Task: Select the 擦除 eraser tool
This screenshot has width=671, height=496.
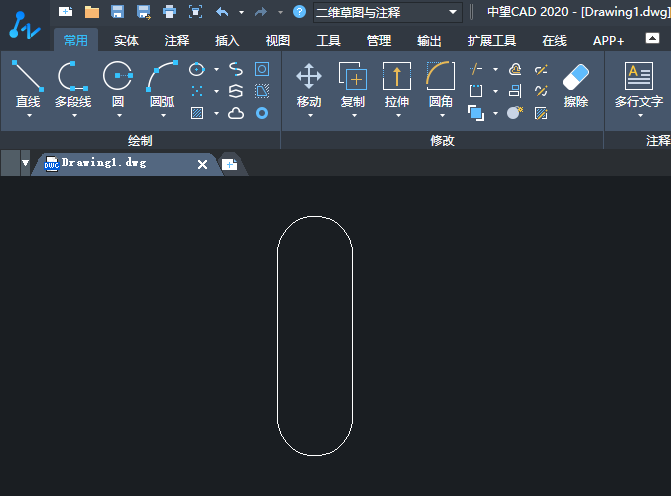Action: (576, 86)
